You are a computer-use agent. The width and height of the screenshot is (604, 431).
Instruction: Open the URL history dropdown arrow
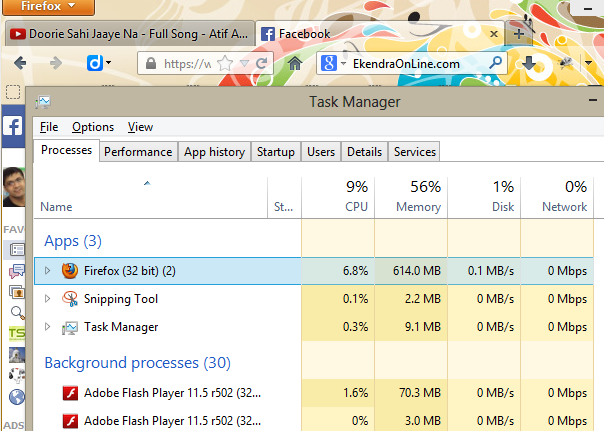(244, 63)
